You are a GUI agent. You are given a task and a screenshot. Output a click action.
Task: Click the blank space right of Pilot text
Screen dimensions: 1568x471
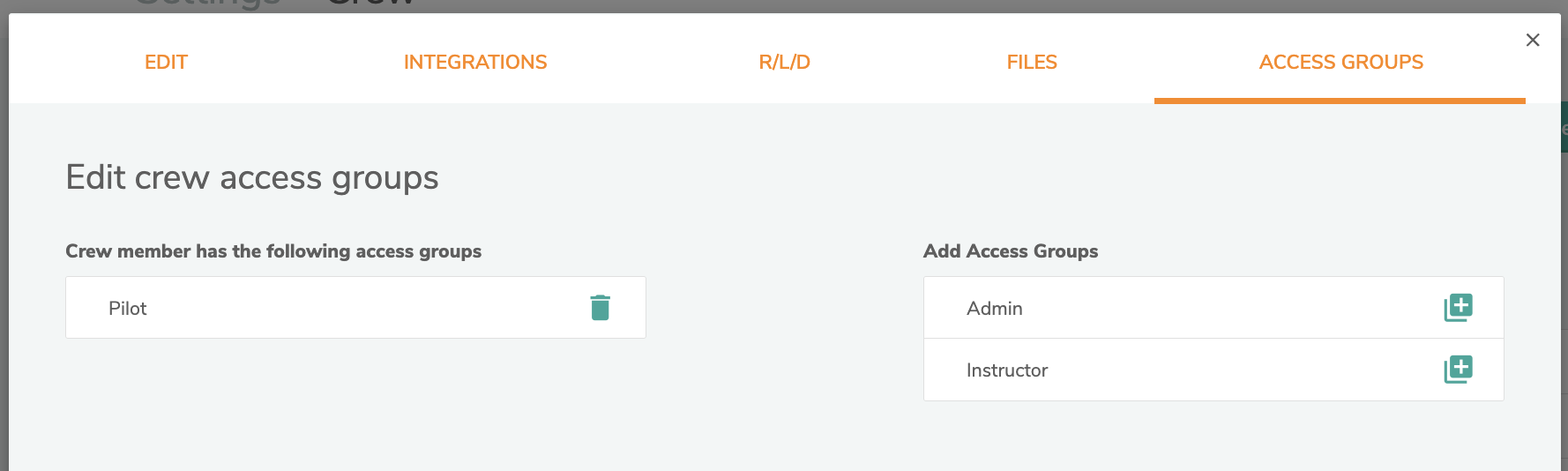click(x=353, y=308)
